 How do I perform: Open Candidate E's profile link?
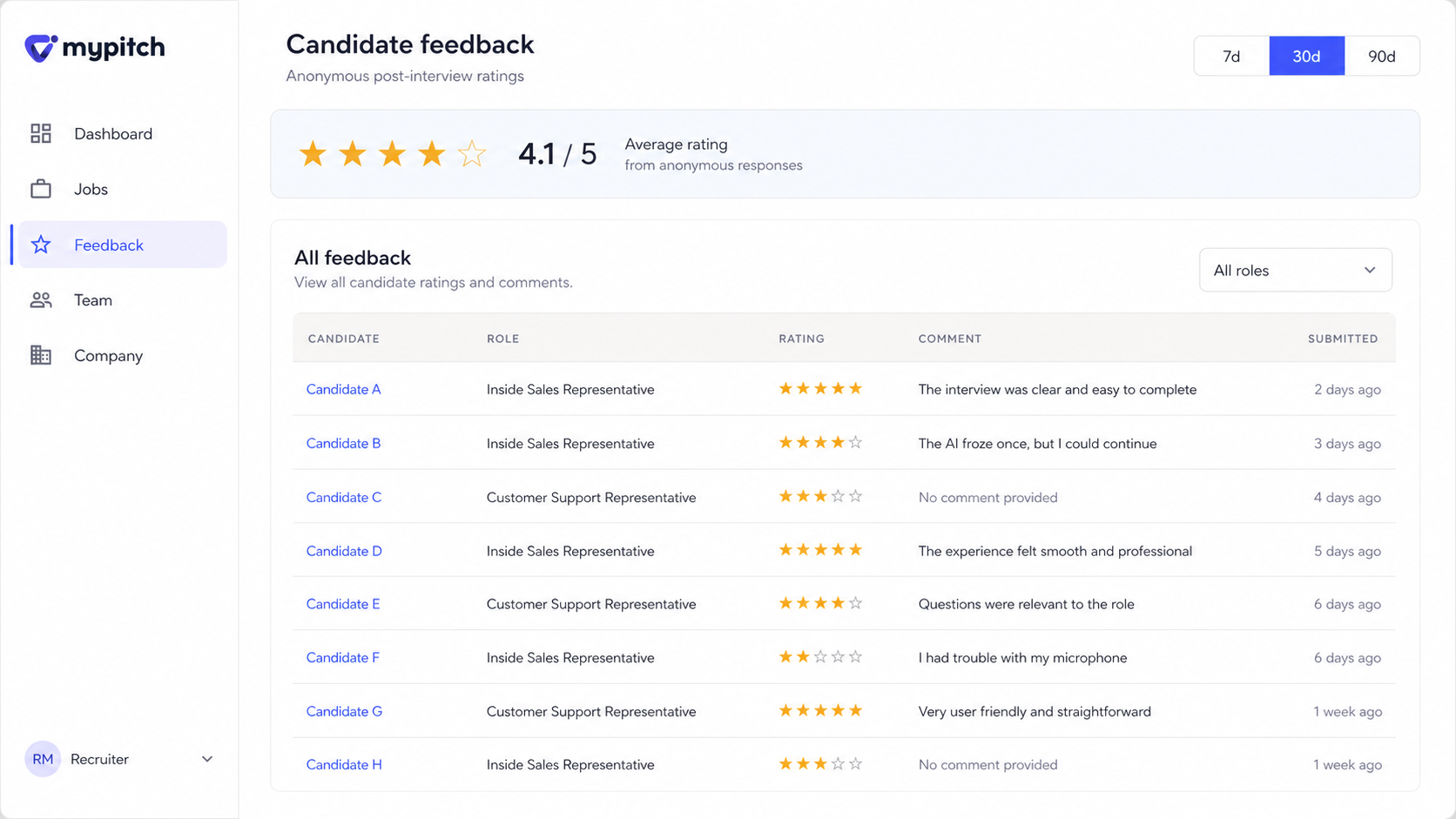pos(343,604)
